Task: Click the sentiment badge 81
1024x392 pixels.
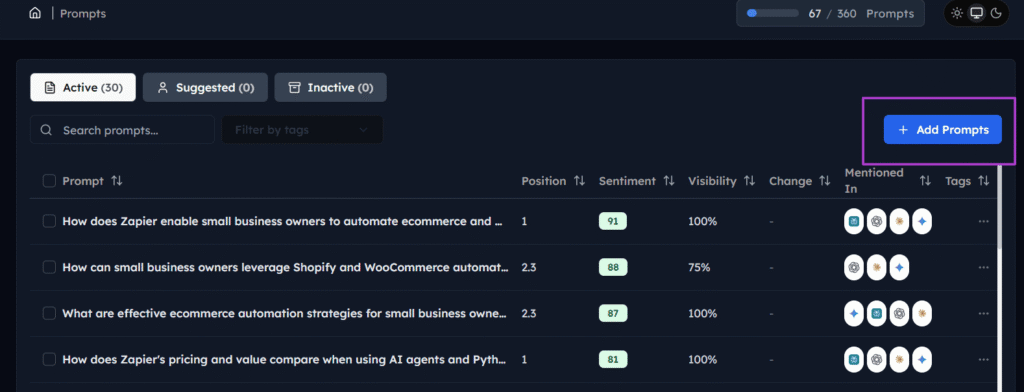Action: (613, 359)
